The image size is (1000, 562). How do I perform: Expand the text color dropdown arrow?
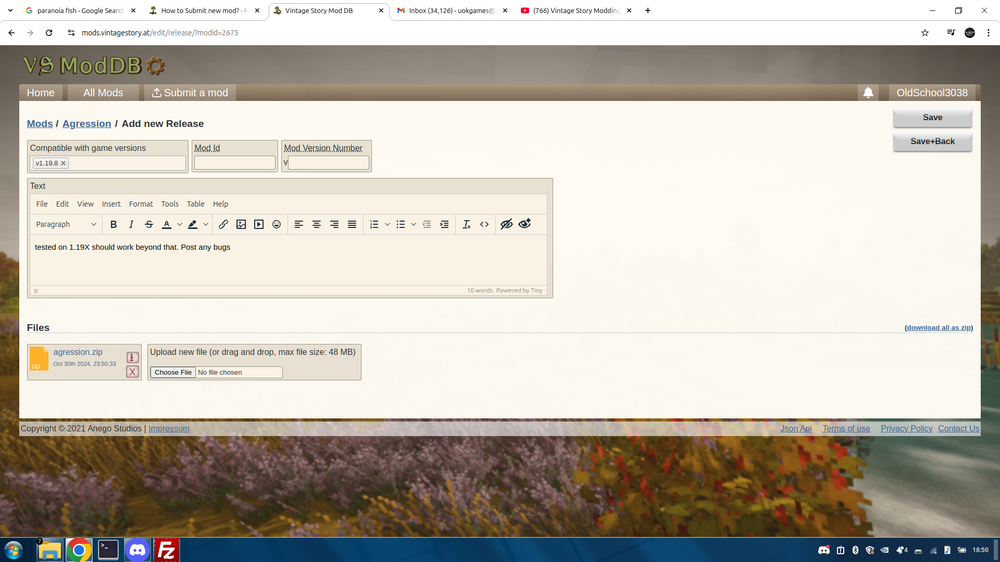(179, 225)
